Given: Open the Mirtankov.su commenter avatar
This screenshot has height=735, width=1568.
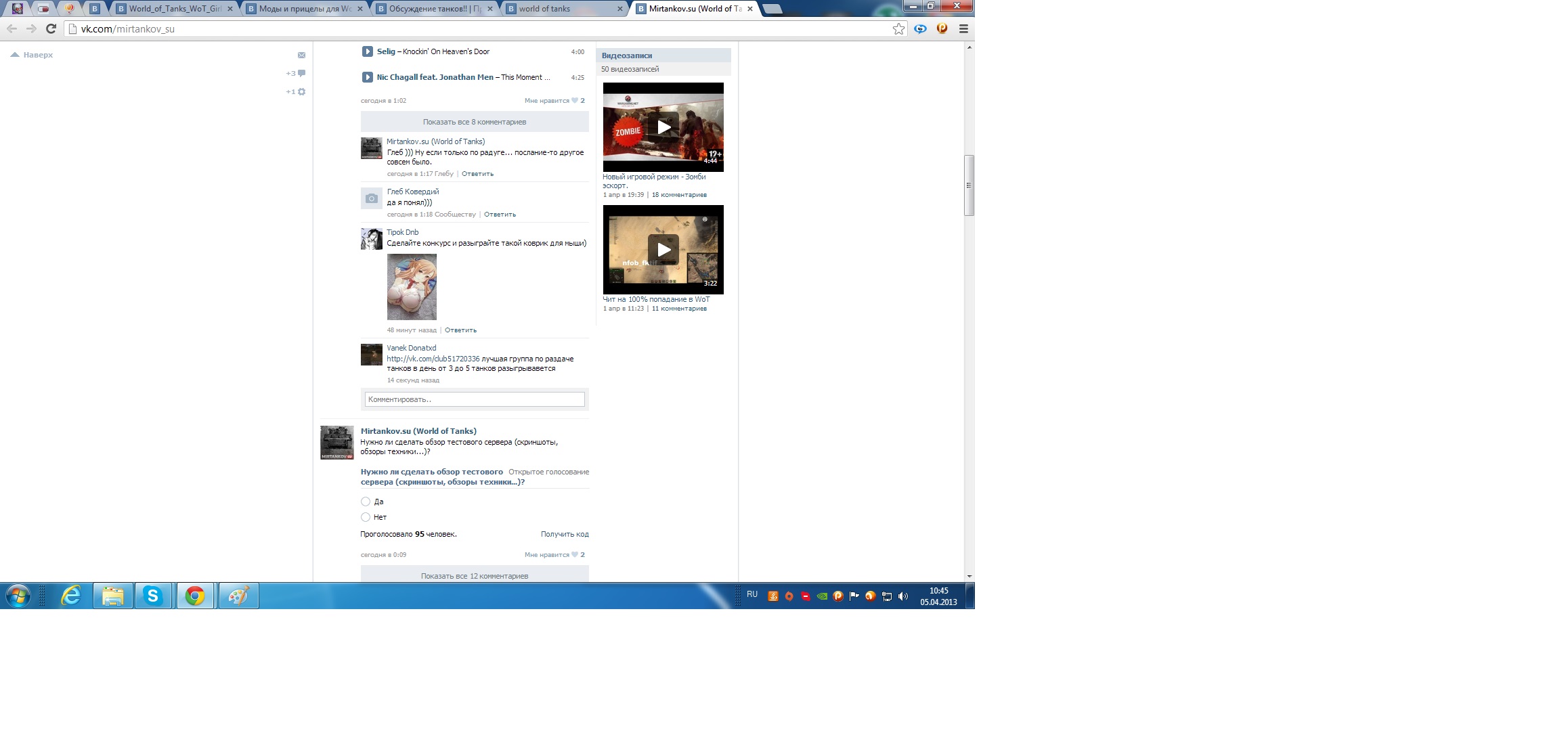Looking at the screenshot, I should pos(372,148).
